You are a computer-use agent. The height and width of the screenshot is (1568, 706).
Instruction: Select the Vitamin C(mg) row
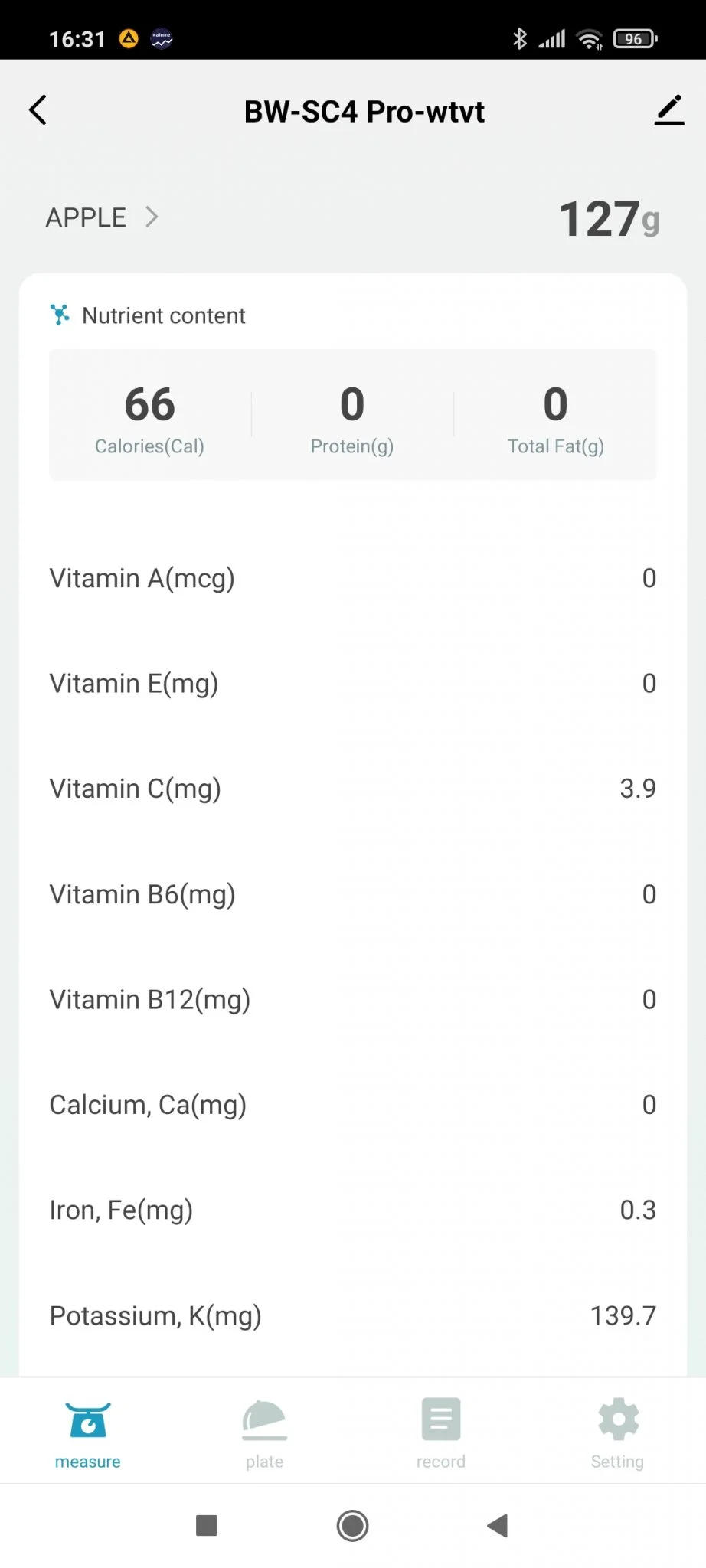pyautogui.click(x=352, y=789)
